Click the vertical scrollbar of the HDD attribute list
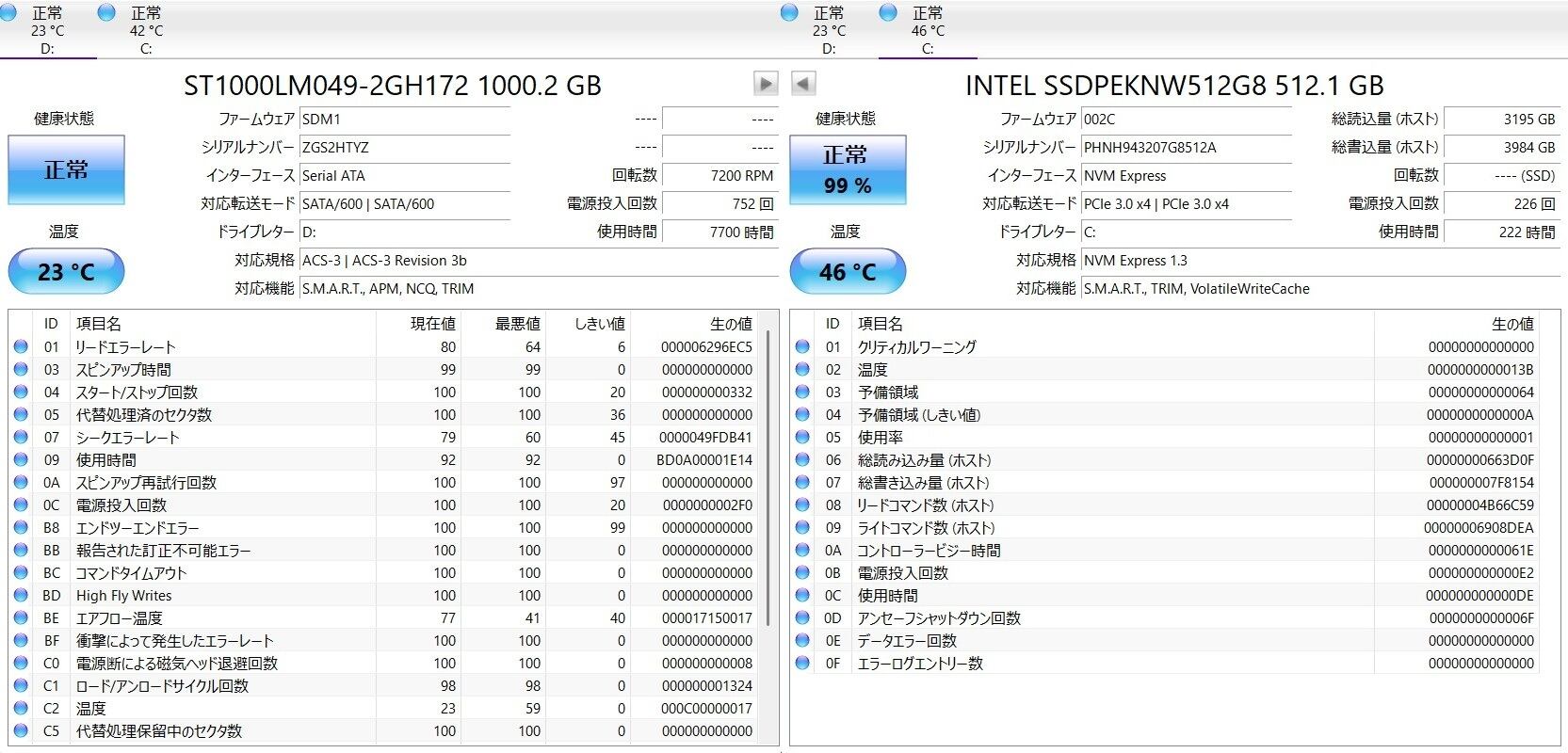This screenshot has width=1568, height=753. point(769,471)
